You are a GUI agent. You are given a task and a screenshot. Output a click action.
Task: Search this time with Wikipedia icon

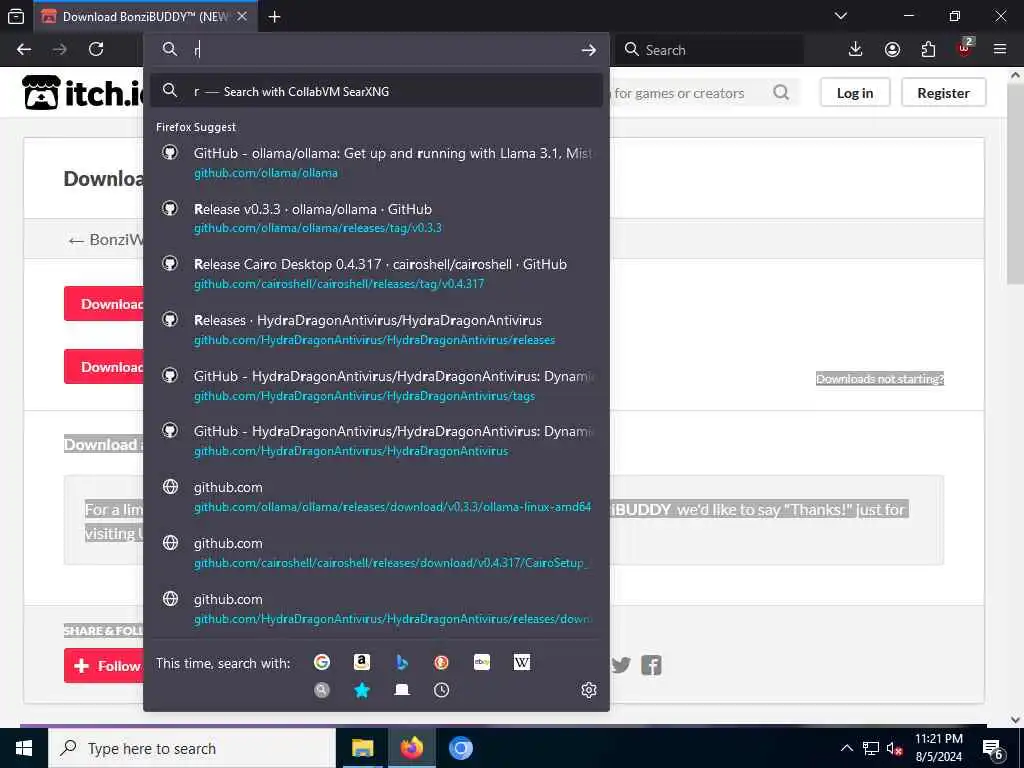click(x=522, y=662)
